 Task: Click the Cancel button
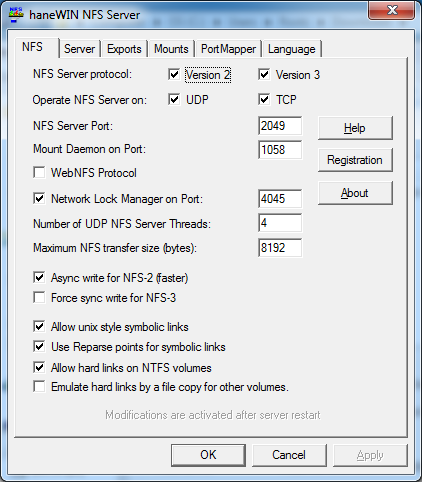pos(289,455)
